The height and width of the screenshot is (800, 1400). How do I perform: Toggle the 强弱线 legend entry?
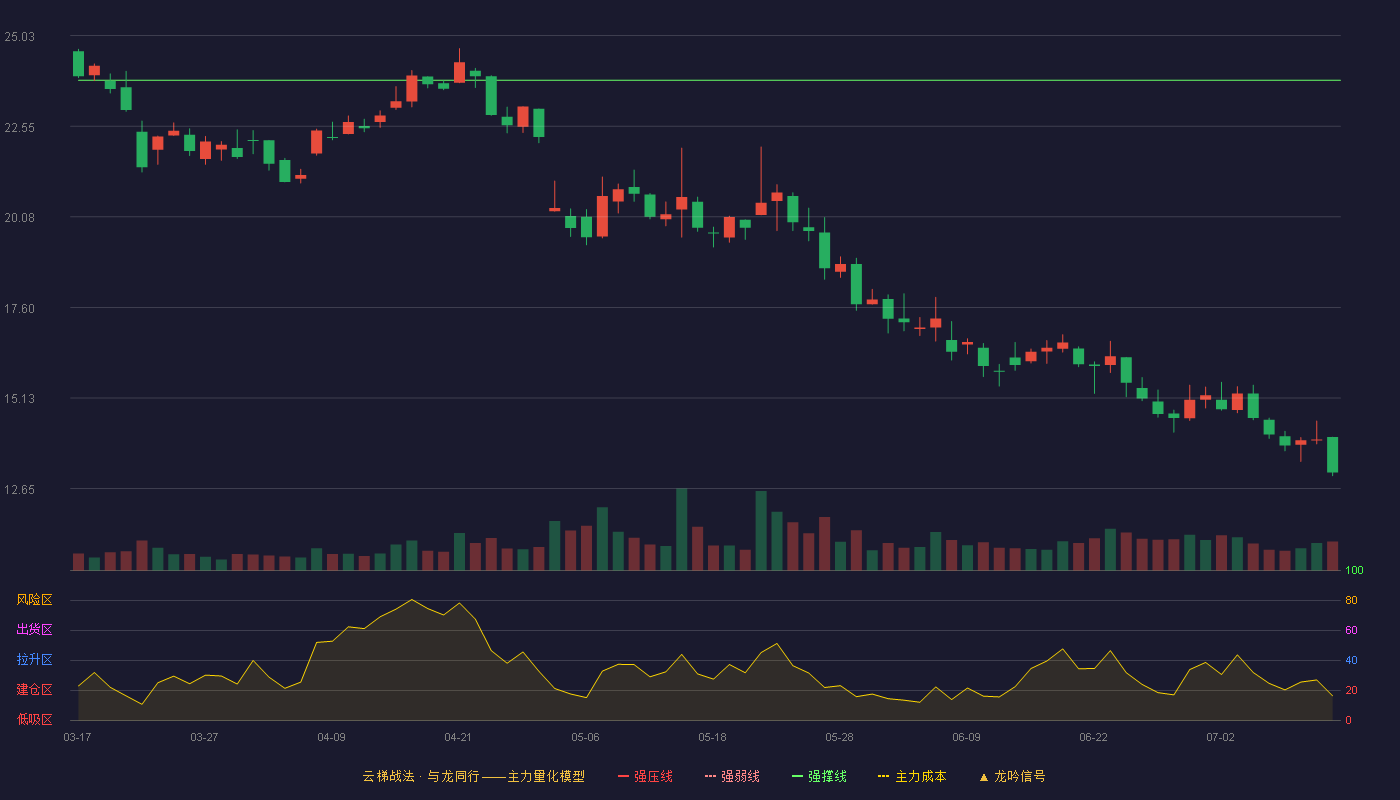tap(732, 776)
